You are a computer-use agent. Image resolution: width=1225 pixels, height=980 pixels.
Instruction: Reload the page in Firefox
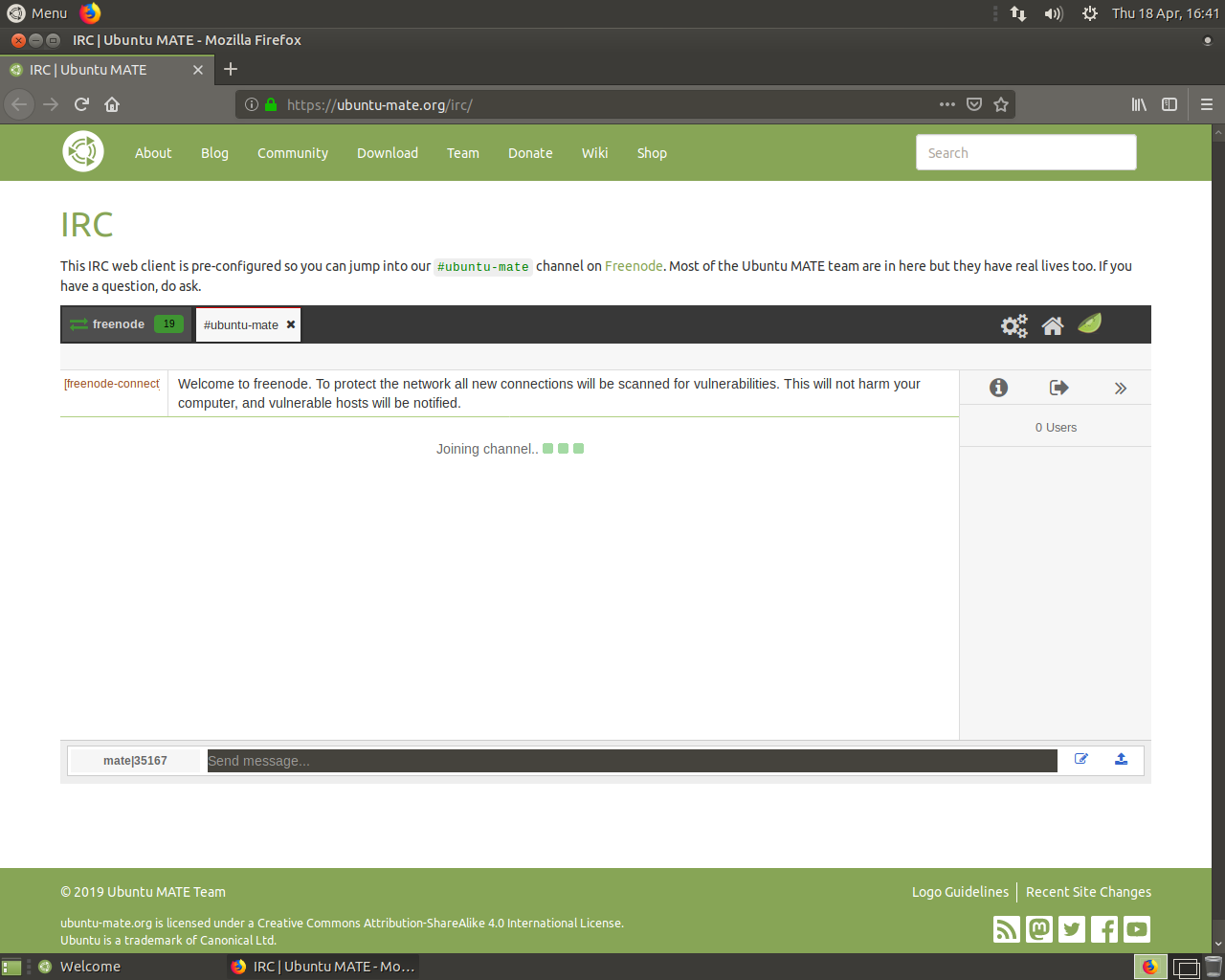pos(81,104)
